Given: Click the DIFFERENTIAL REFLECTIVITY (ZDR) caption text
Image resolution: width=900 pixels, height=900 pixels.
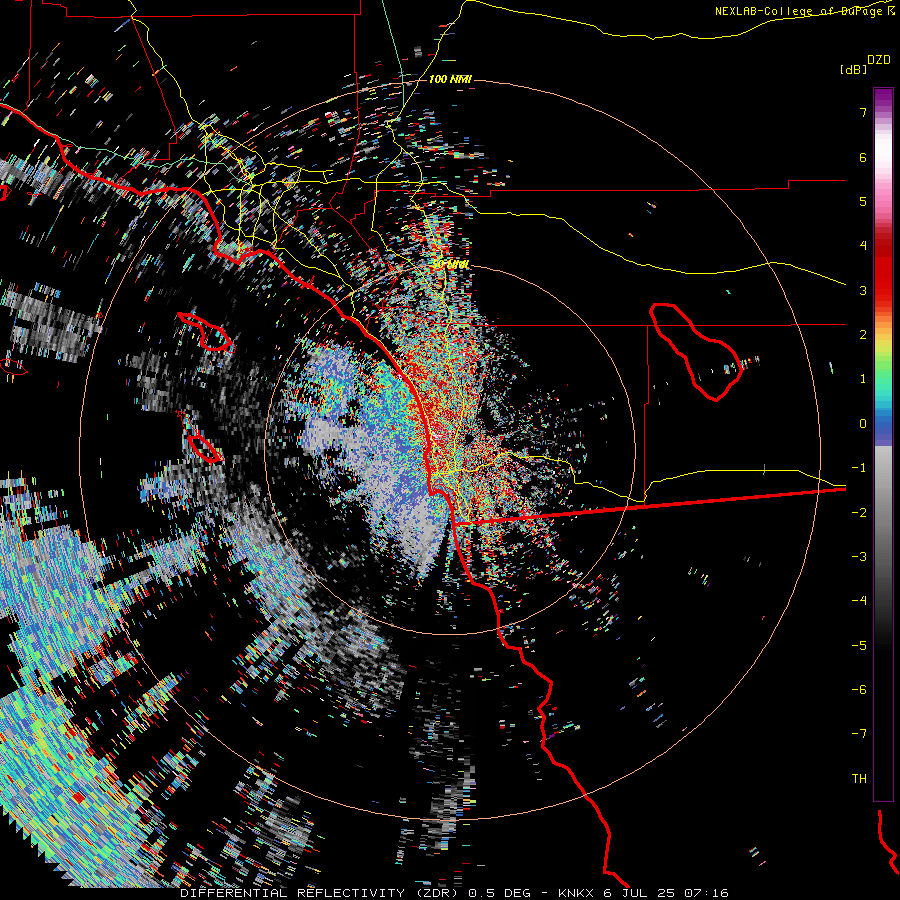Looking at the screenshot, I should [319, 893].
